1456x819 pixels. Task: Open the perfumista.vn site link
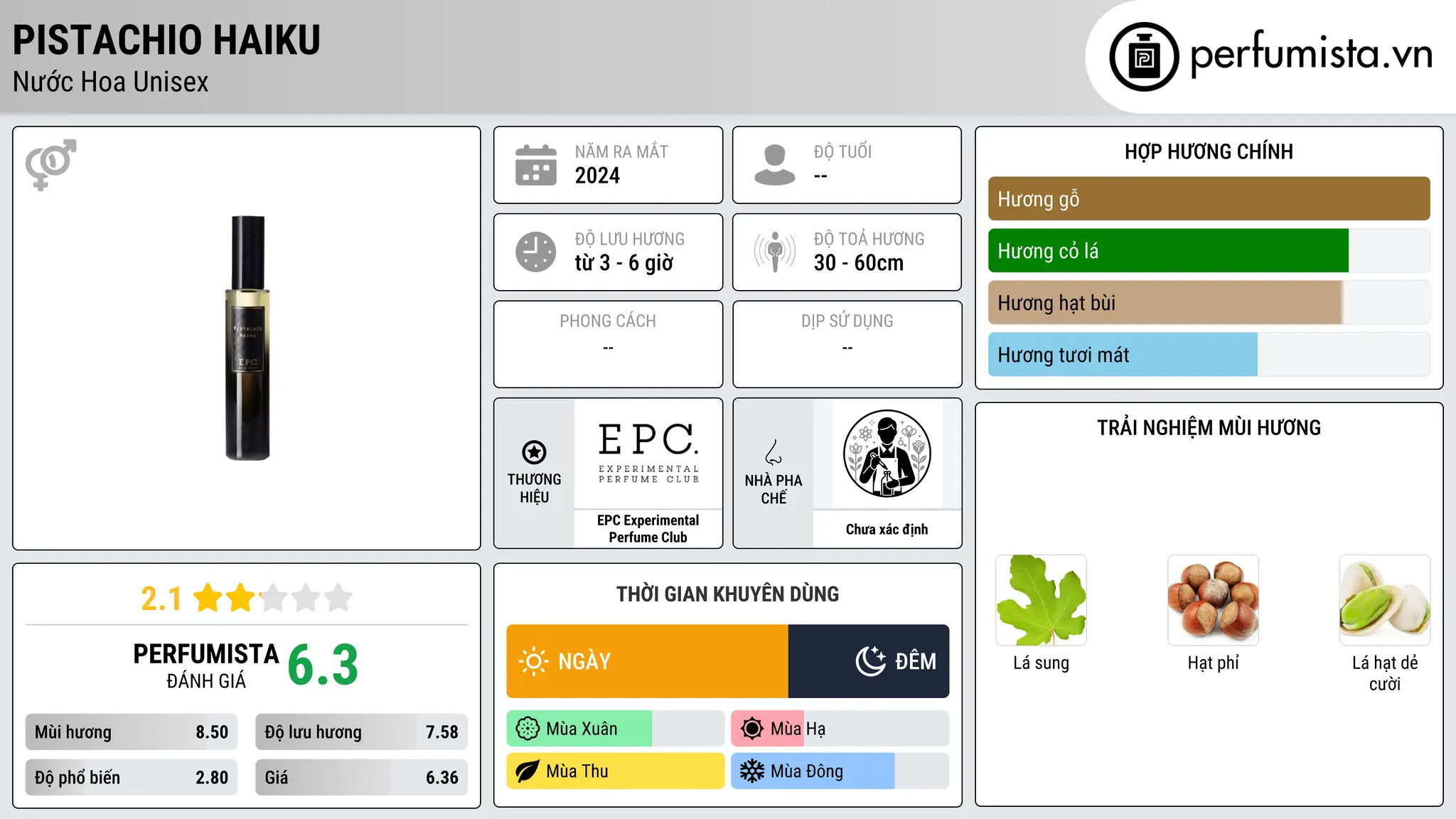tap(1311, 54)
